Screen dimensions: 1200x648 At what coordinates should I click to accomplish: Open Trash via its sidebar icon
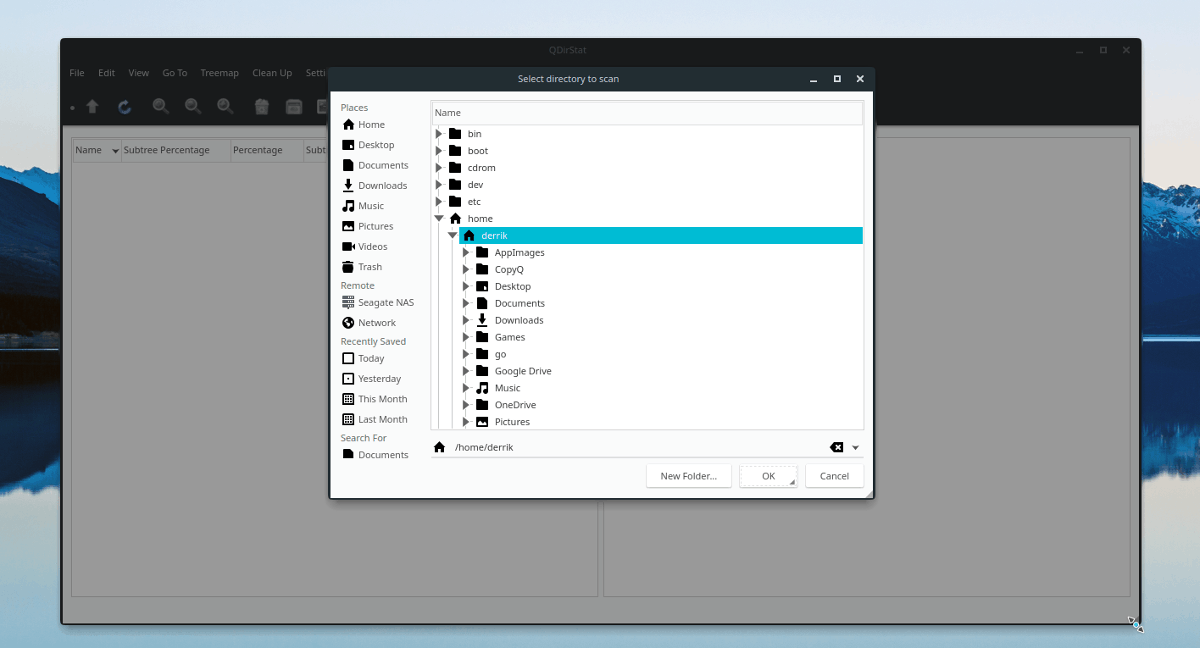[346, 266]
